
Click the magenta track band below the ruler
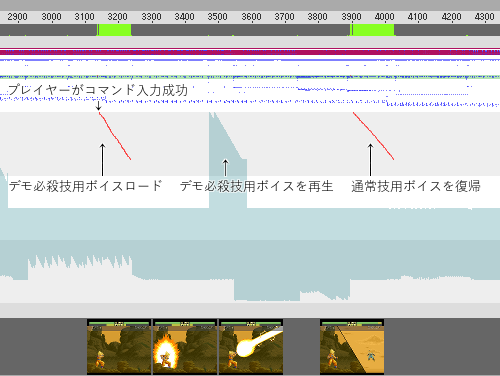click(x=250, y=52)
